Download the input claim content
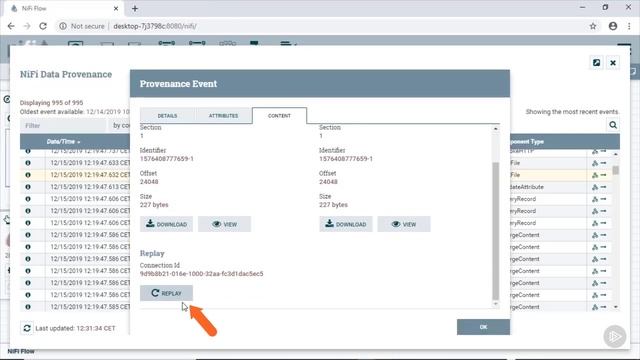Screen dimensions: 640x360 pos(167,224)
